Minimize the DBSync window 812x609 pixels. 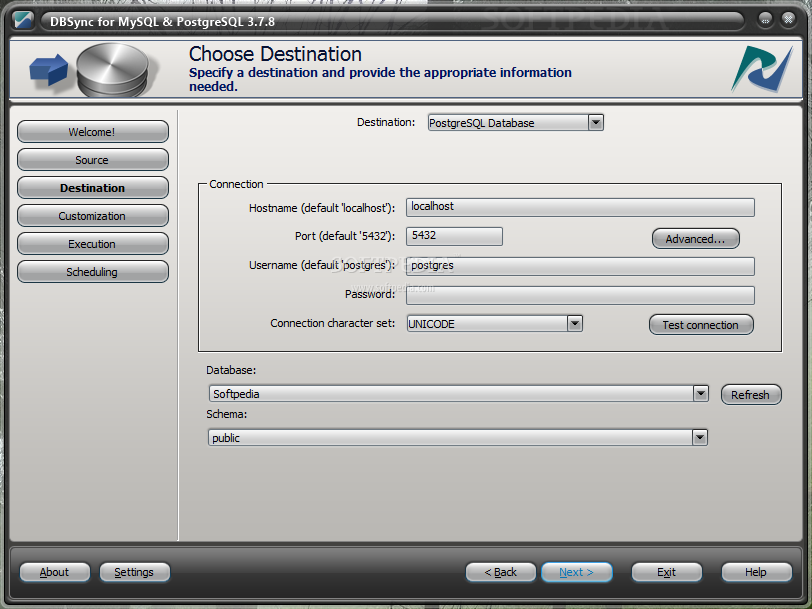(x=765, y=20)
